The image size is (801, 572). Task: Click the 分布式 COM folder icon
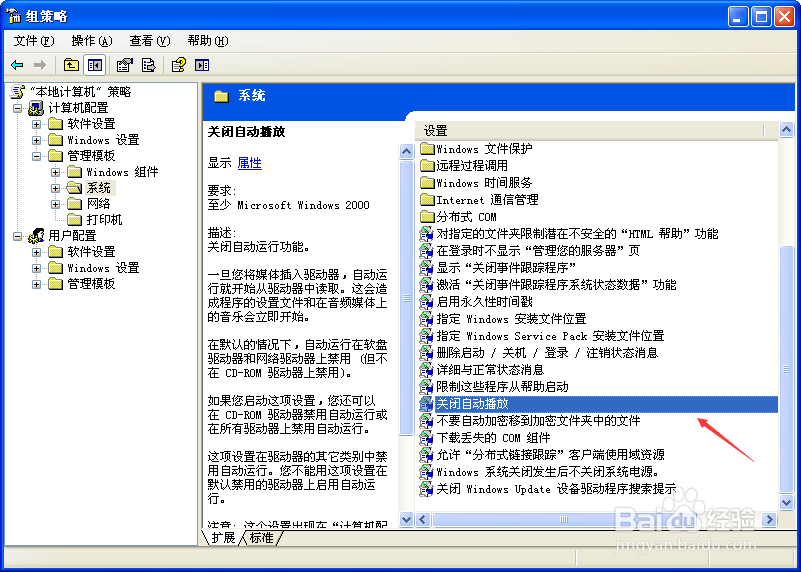(427, 217)
